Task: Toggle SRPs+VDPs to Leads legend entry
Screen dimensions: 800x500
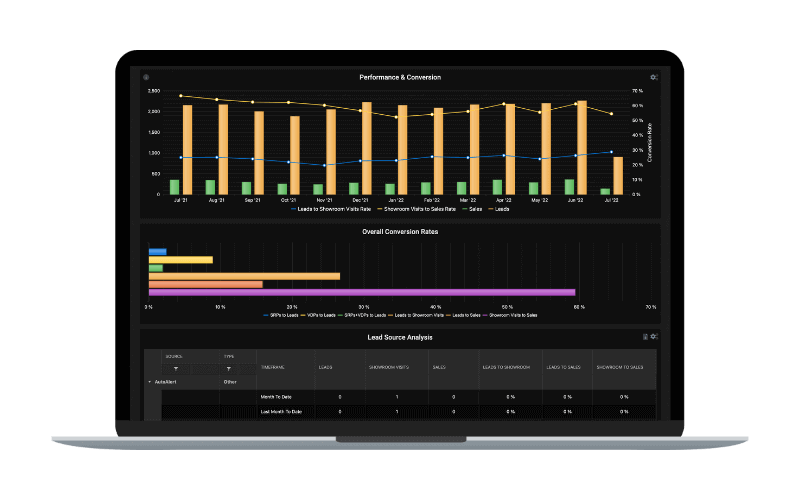Action: (x=362, y=315)
